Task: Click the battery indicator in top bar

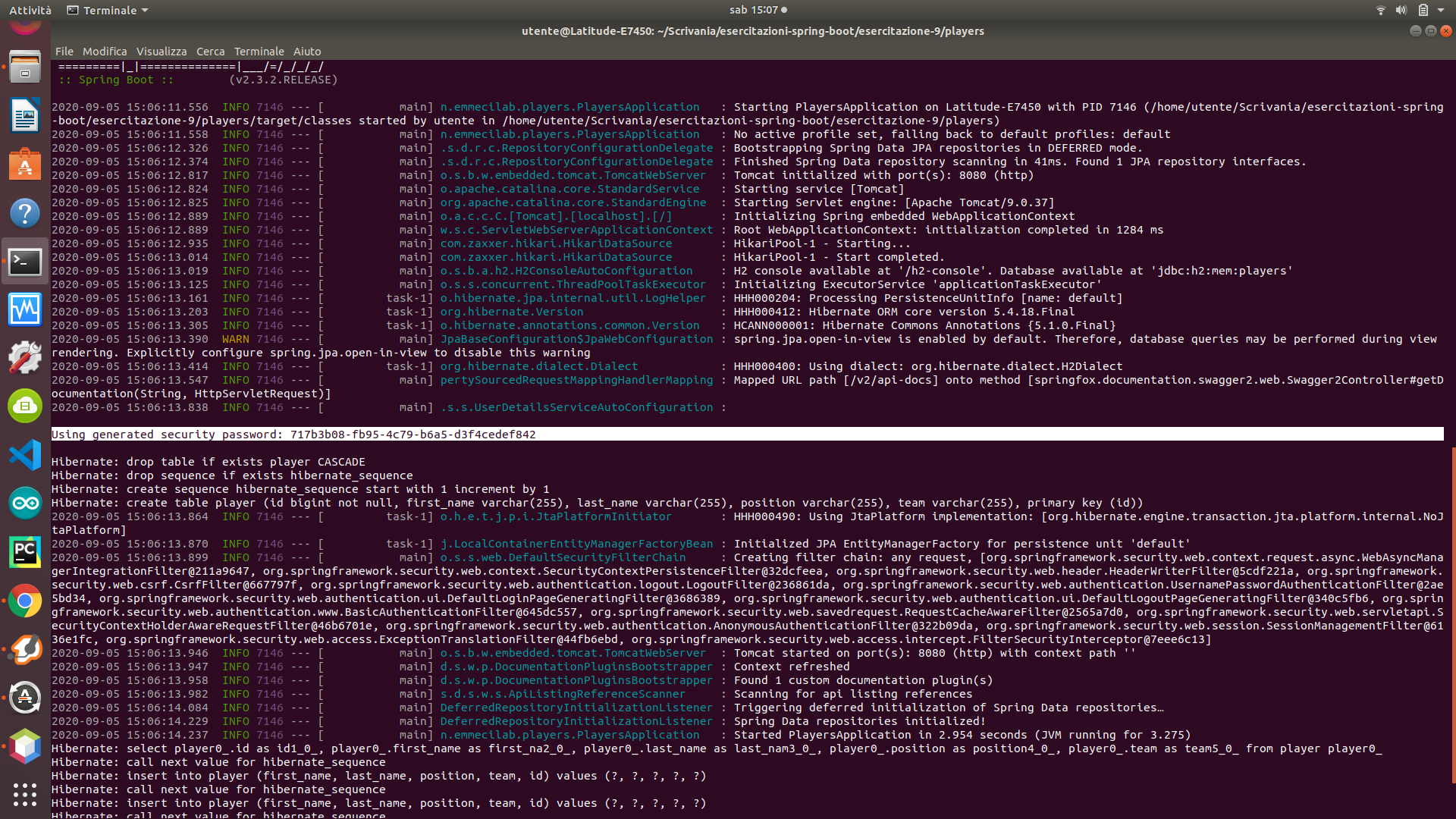Action: click(x=1423, y=10)
